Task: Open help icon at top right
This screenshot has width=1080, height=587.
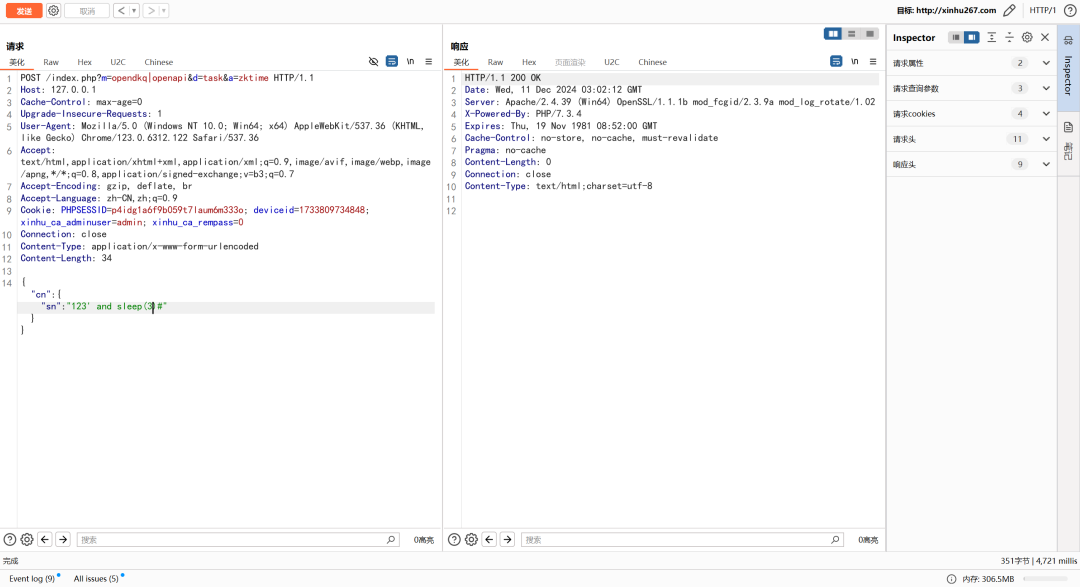Action: (1070, 10)
